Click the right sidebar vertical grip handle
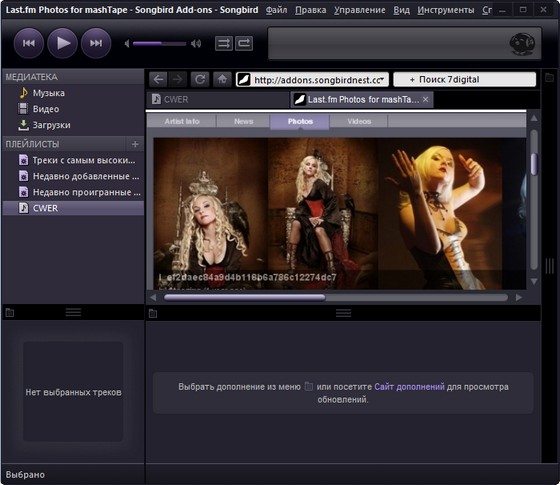Viewport: 560px width, 485px height. [x=550, y=266]
